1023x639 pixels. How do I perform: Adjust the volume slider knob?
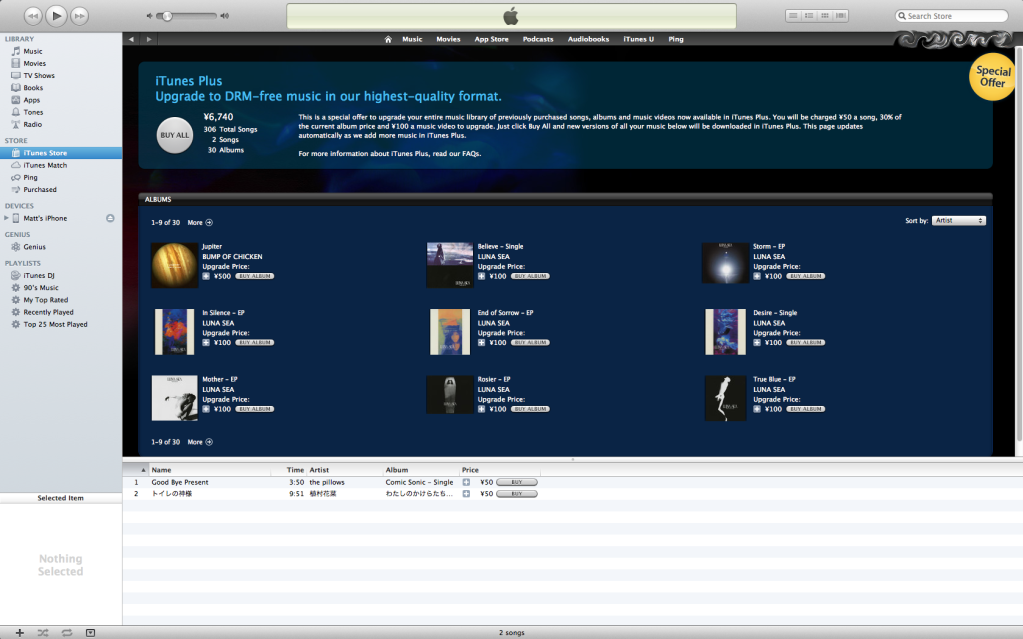[167, 16]
